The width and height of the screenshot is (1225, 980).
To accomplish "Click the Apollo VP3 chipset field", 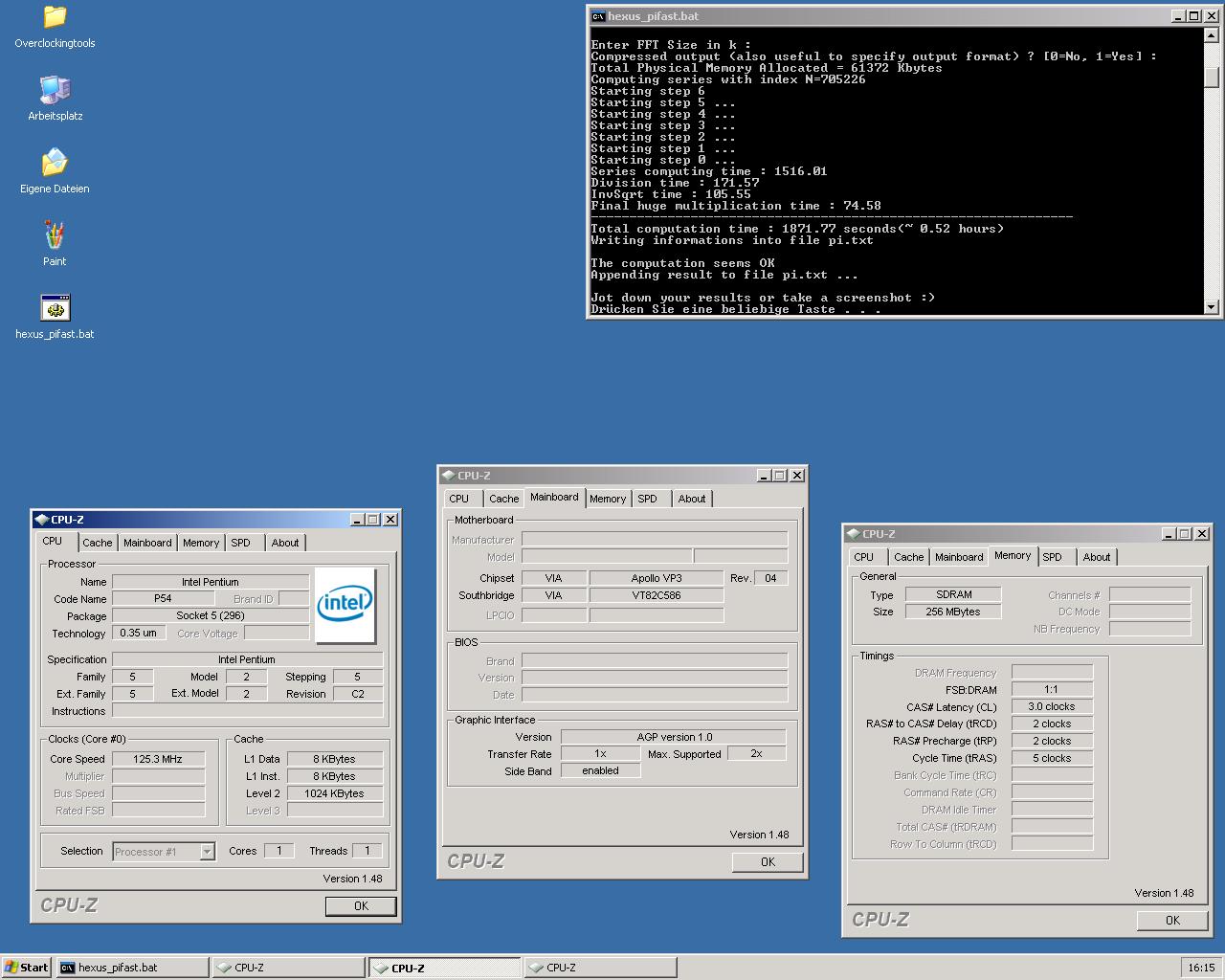I will pos(657,578).
